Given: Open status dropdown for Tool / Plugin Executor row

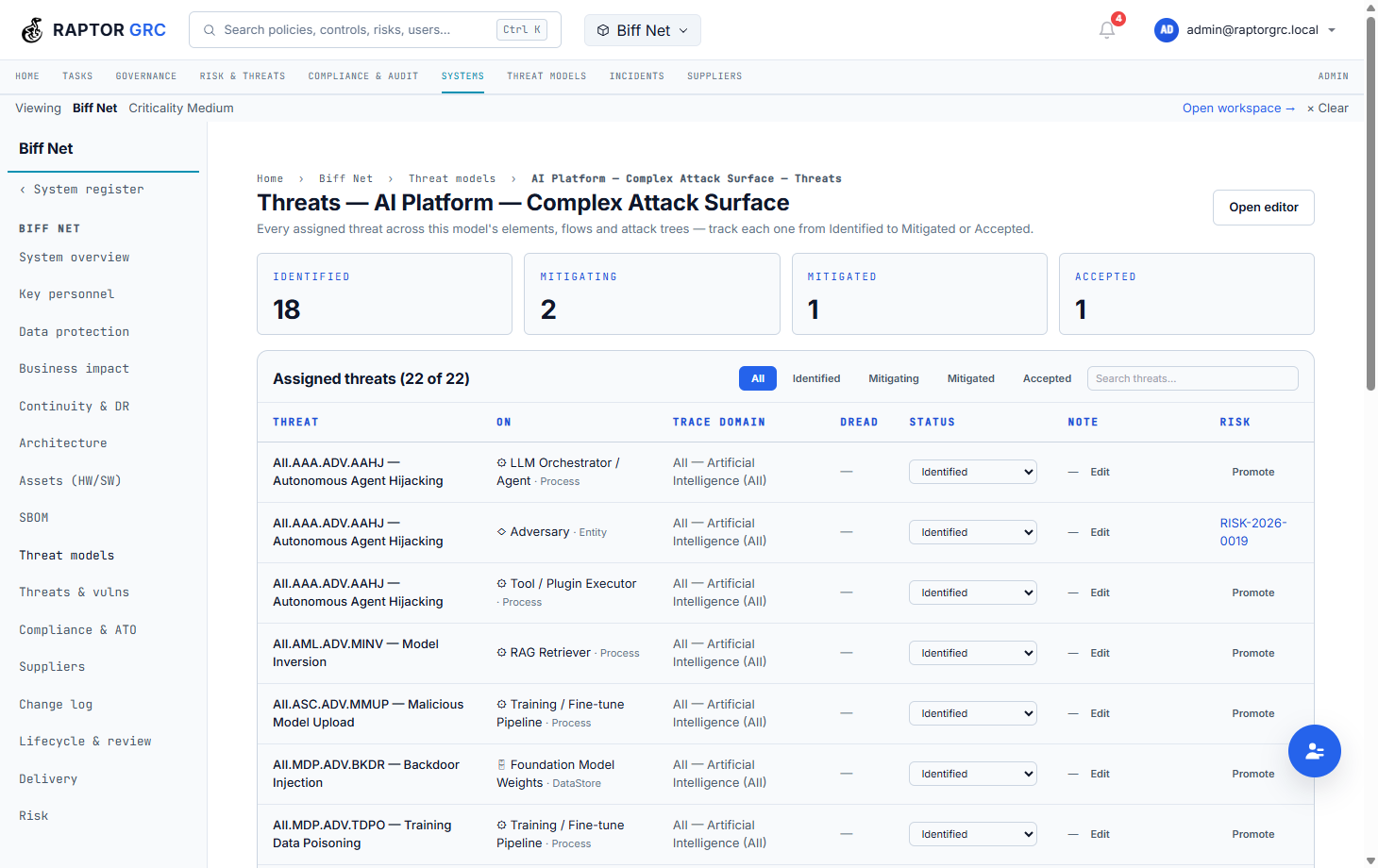Looking at the screenshot, I should [x=973, y=593].
